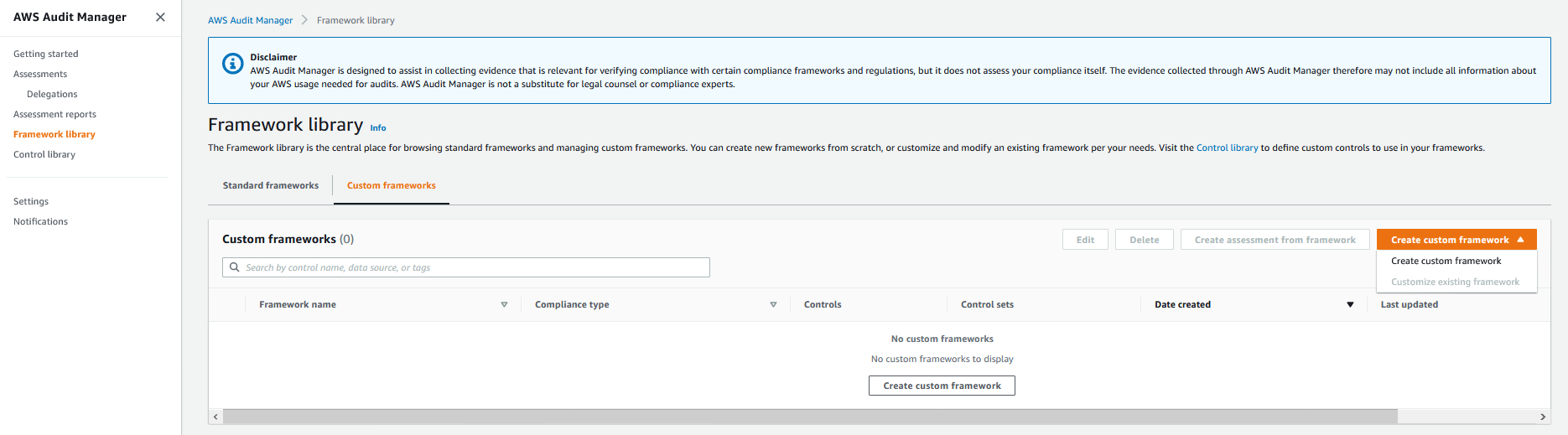Open the Compliance type column filter arrow

pos(773,304)
